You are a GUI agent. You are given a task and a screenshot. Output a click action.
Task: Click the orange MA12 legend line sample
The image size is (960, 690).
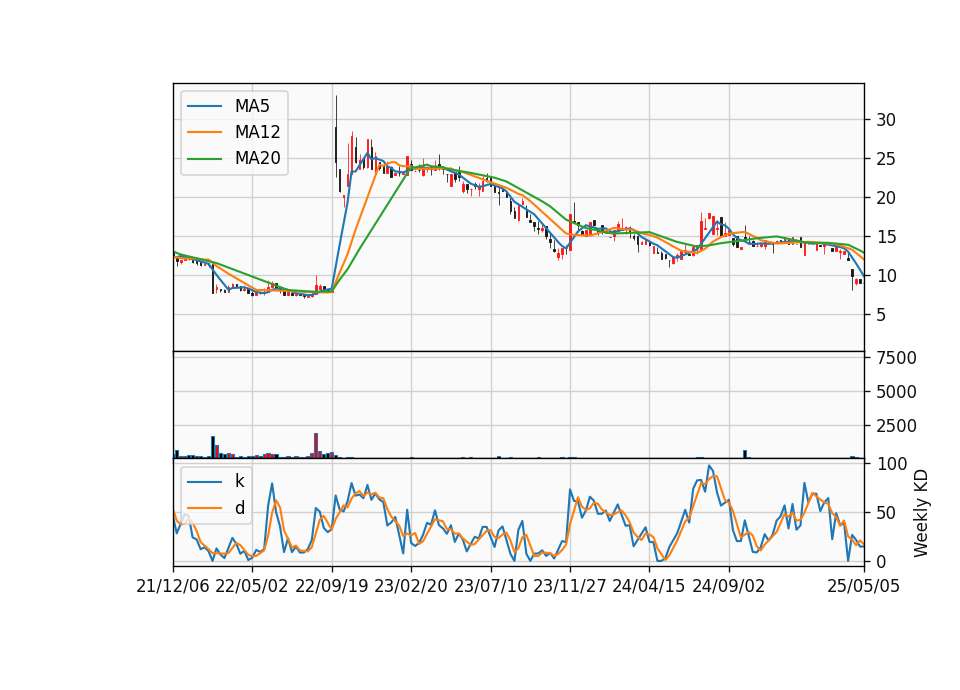[204, 132]
